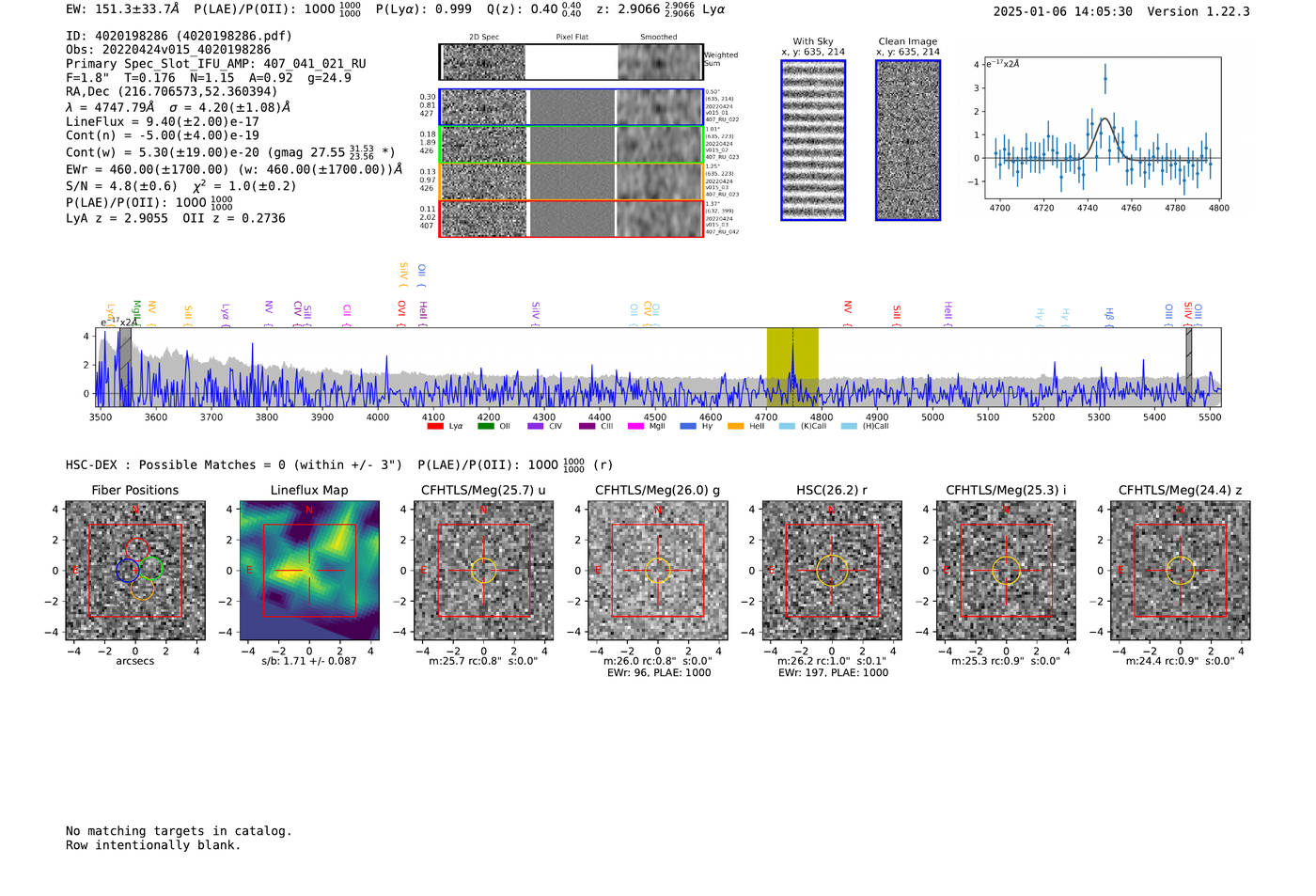Click the blue fiber circle in Fiber Positions
This screenshot has width=1316, height=896.
(128, 570)
